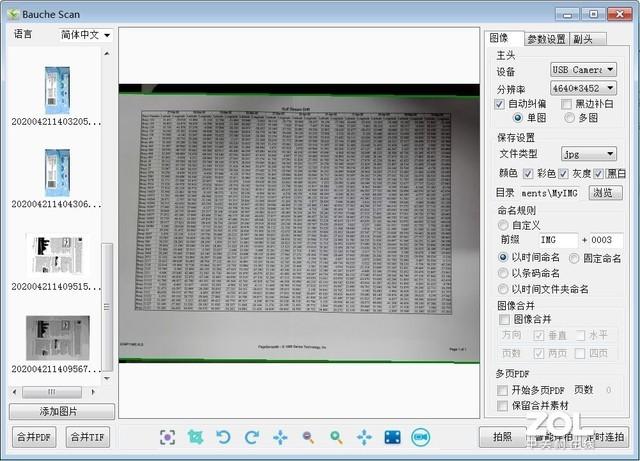This screenshot has height=461, width=640.
Task: Toggle the 黑白 checkbox
Action: pyautogui.click(x=598, y=174)
